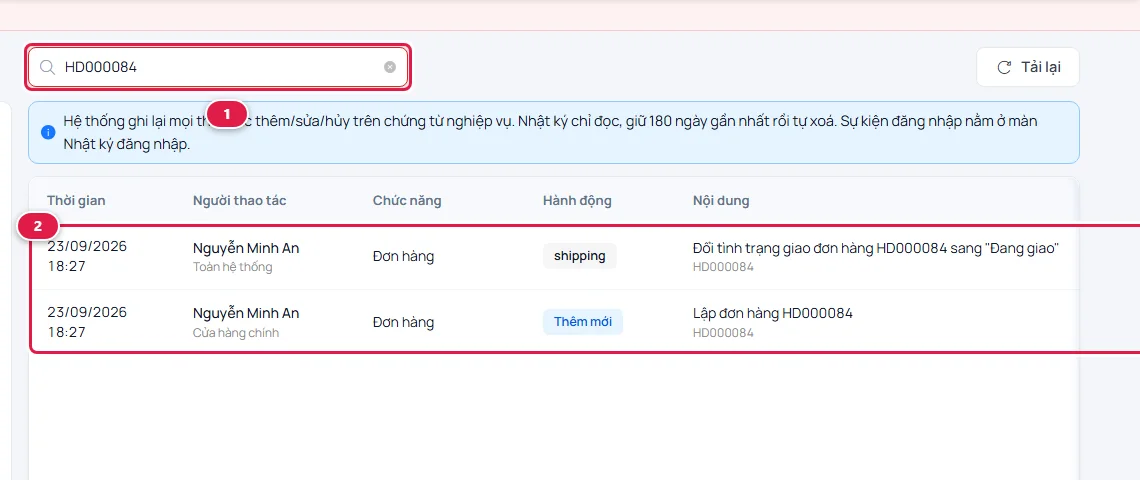Click Đơn hàng in the shipping row
Image resolution: width=1140 pixels, height=480 pixels.
point(404,256)
